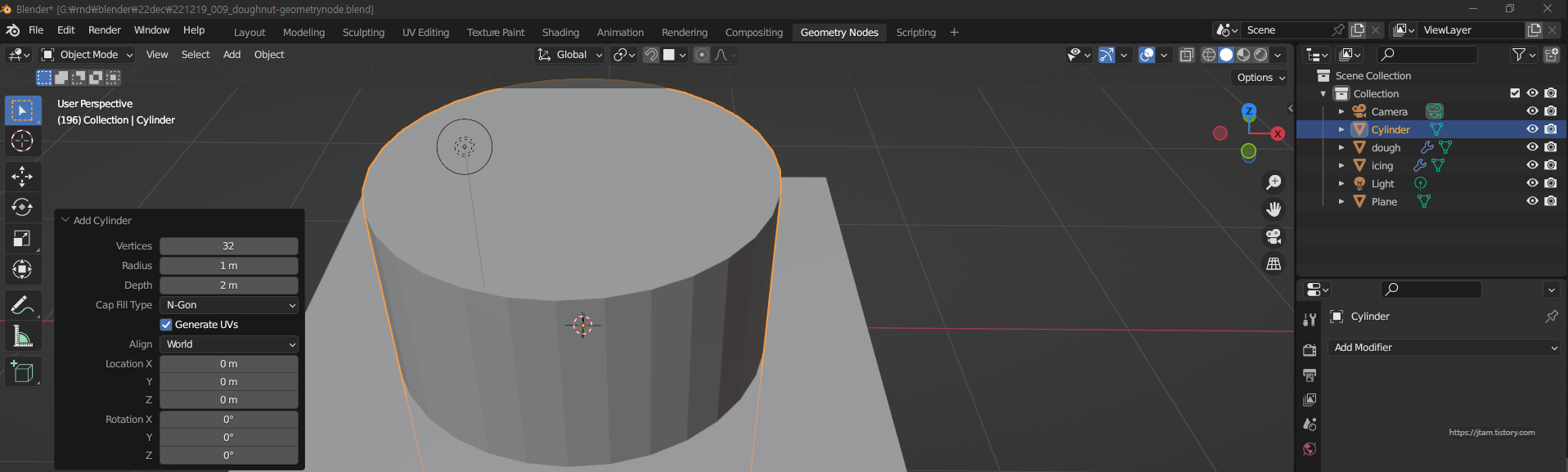
Task: Open the viewport Add menu
Action: pyautogui.click(x=231, y=55)
